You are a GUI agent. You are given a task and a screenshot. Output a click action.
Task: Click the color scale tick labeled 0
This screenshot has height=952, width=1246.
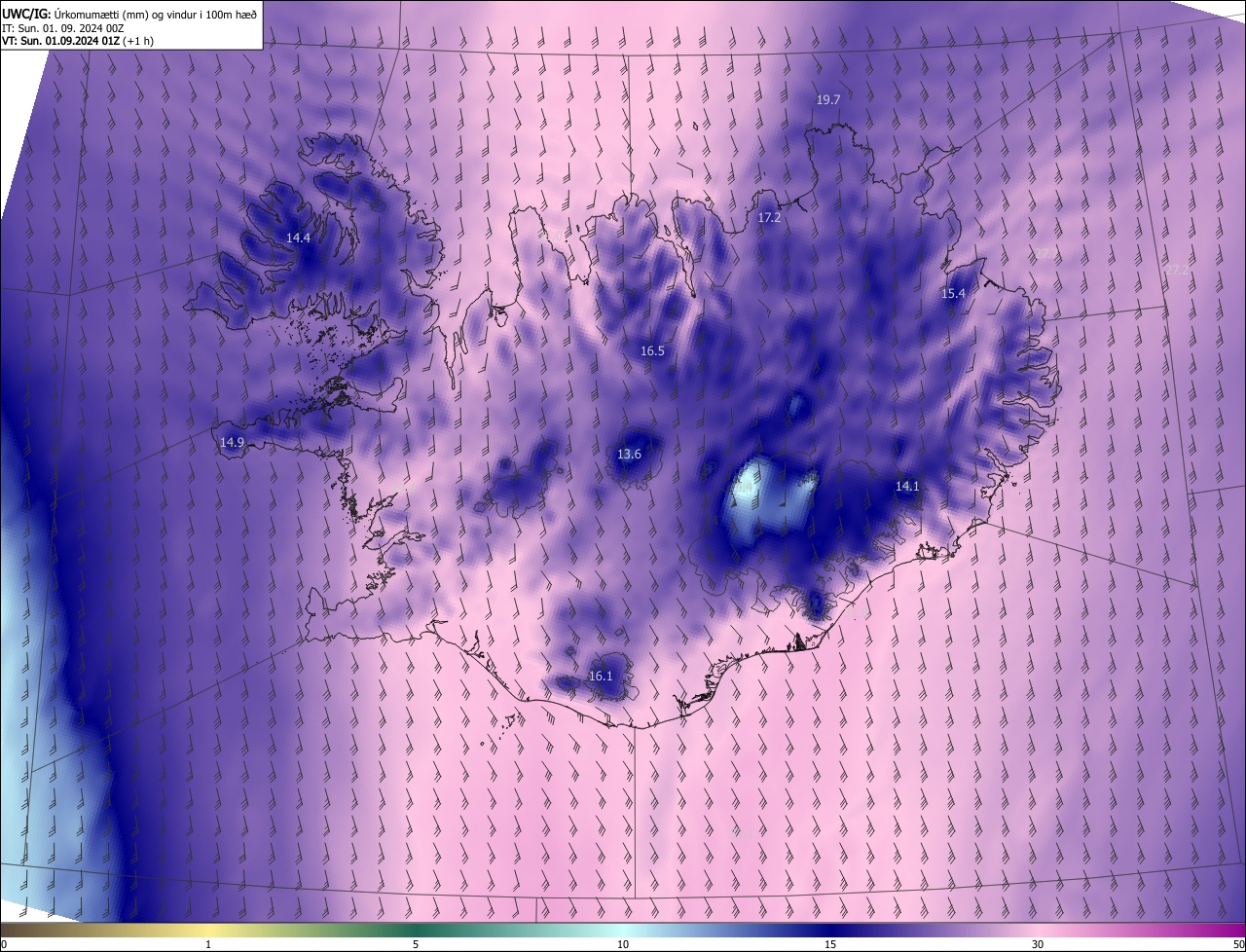point(4,944)
